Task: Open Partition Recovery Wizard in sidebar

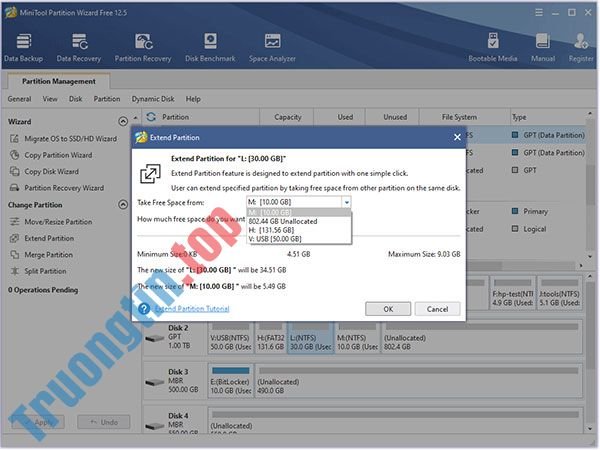Action: (x=64, y=188)
